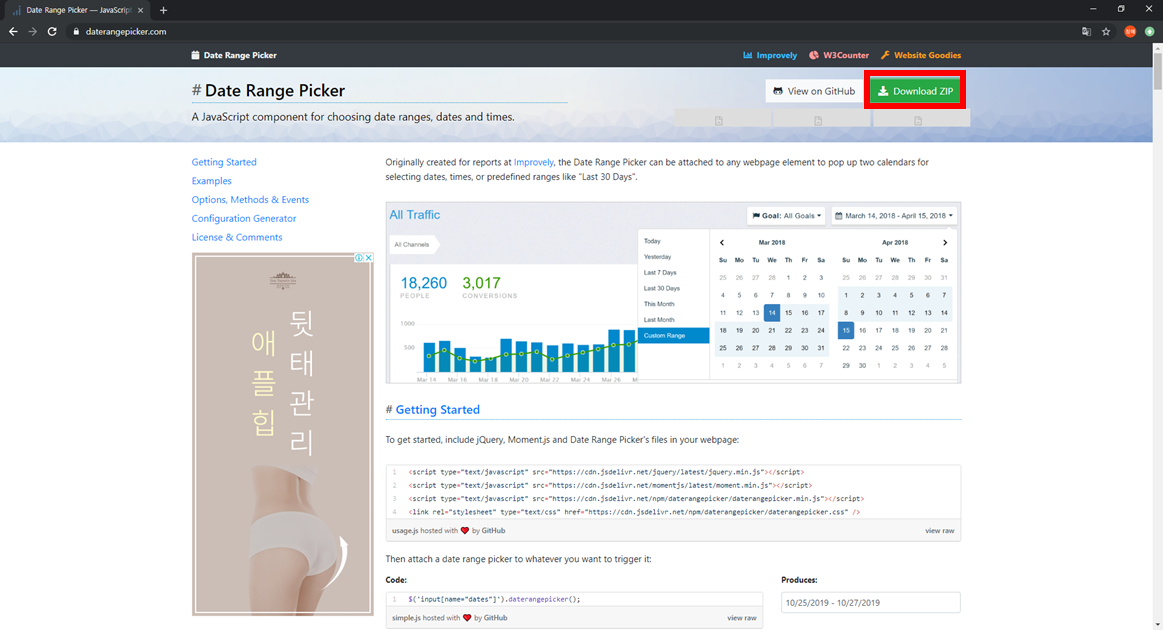Select Custom Range in the ranges list
This screenshot has width=1163, height=630.
(x=673, y=335)
